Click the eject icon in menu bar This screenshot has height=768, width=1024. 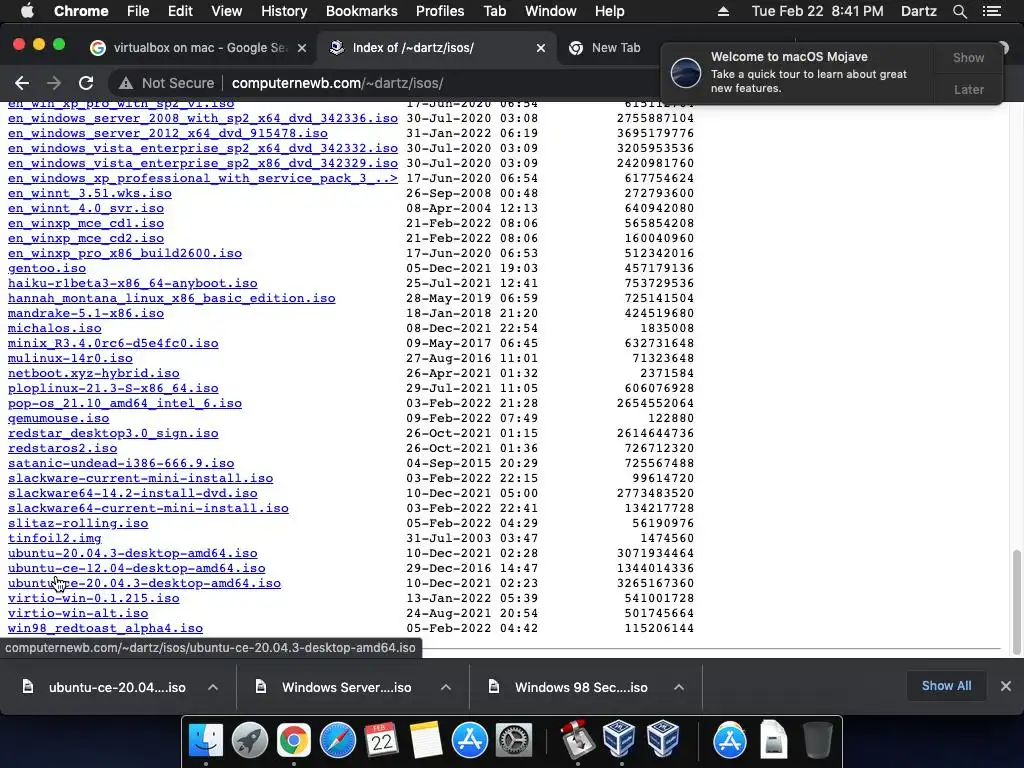click(x=724, y=11)
